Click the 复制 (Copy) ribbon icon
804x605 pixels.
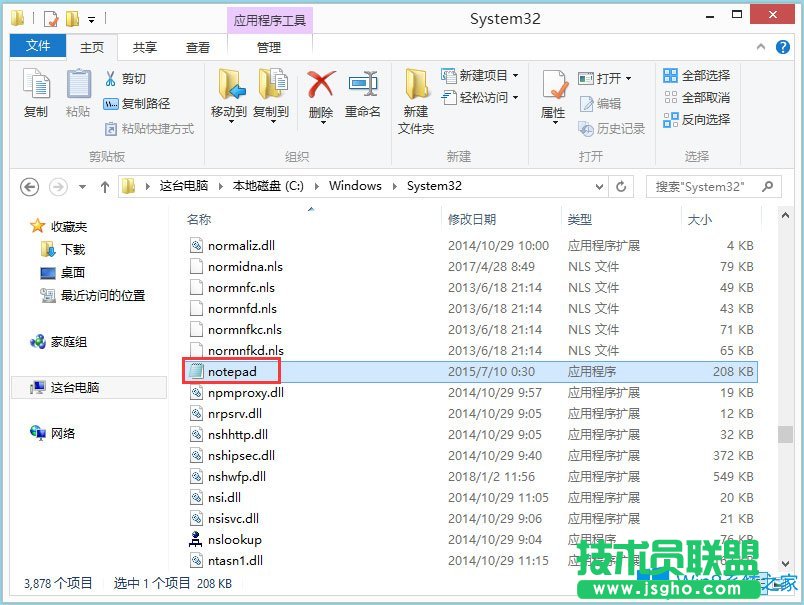(35, 92)
